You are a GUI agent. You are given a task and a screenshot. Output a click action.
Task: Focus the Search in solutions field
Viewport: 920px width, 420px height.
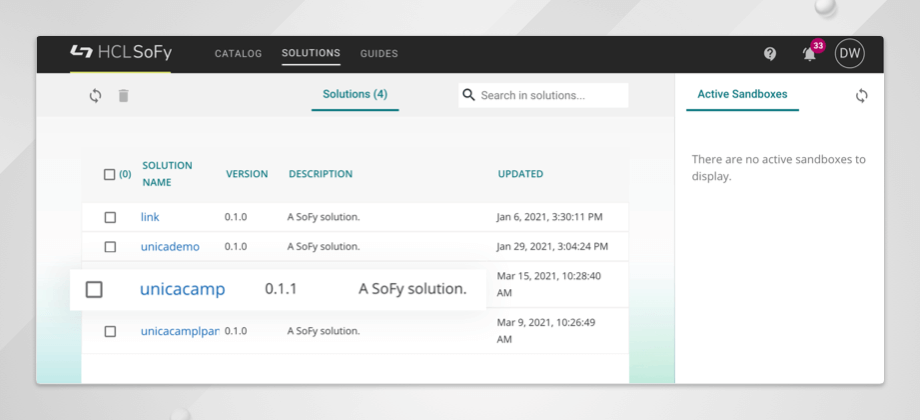tap(543, 95)
